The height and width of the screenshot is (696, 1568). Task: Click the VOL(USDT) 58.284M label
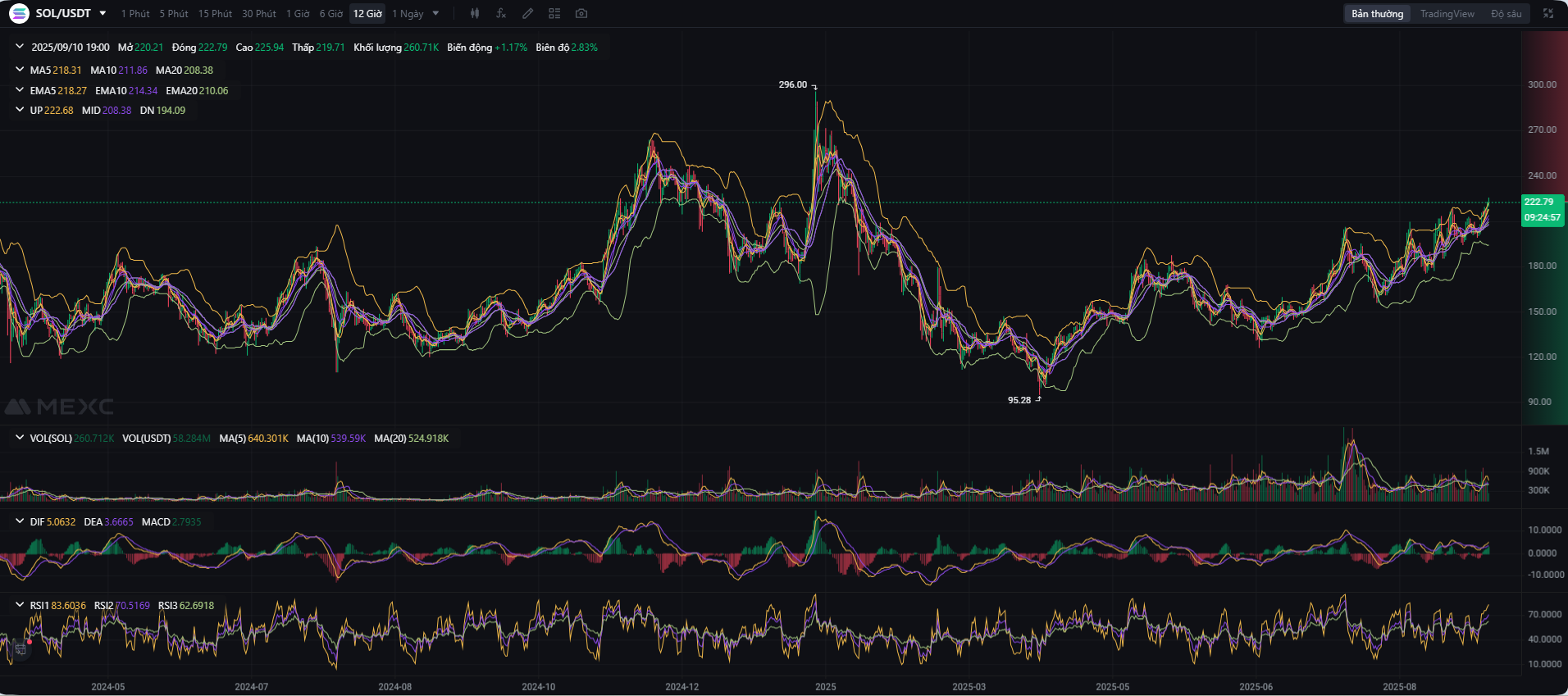point(166,439)
